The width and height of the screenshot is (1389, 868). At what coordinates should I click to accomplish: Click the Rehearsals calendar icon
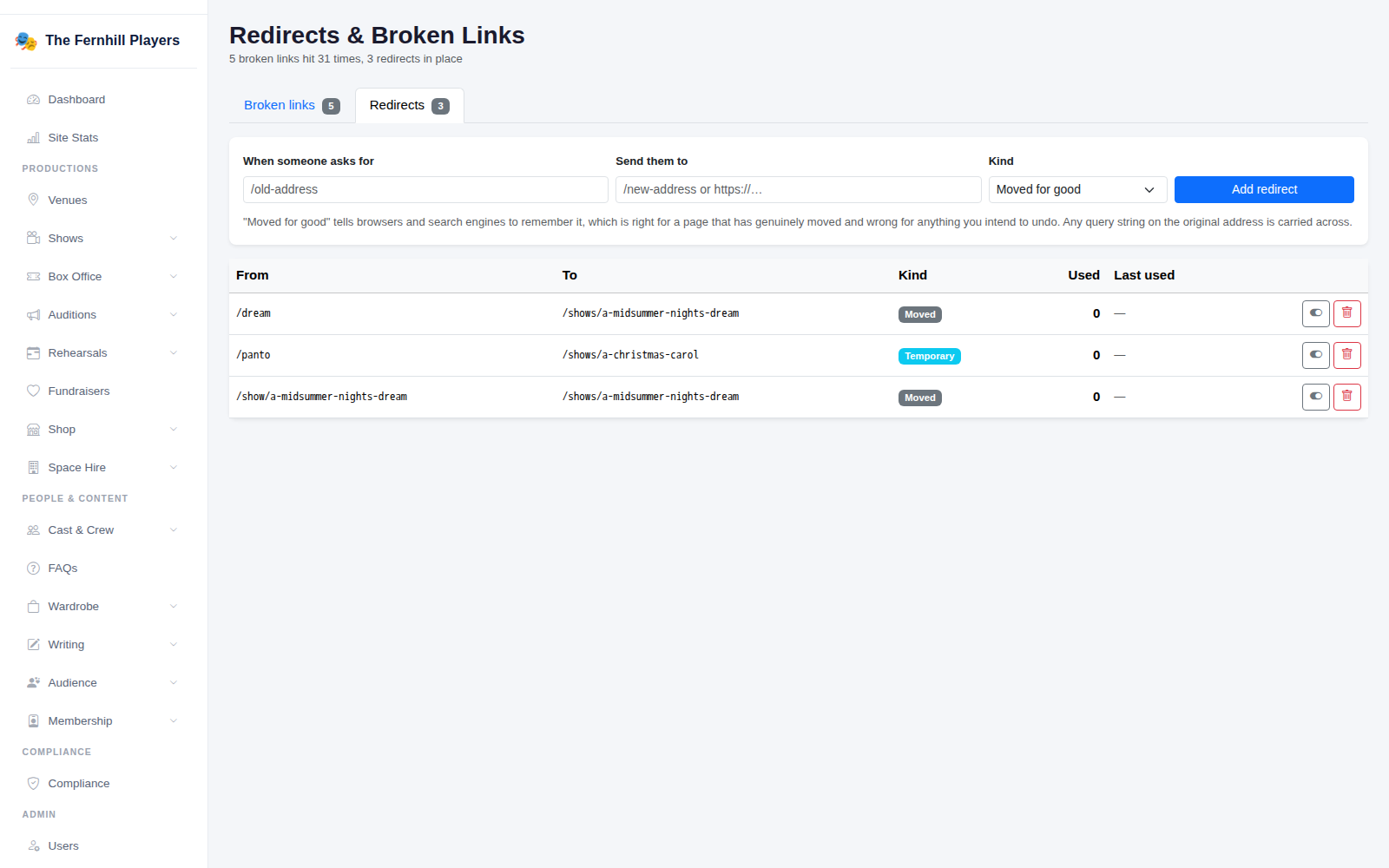click(x=33, y=353)
